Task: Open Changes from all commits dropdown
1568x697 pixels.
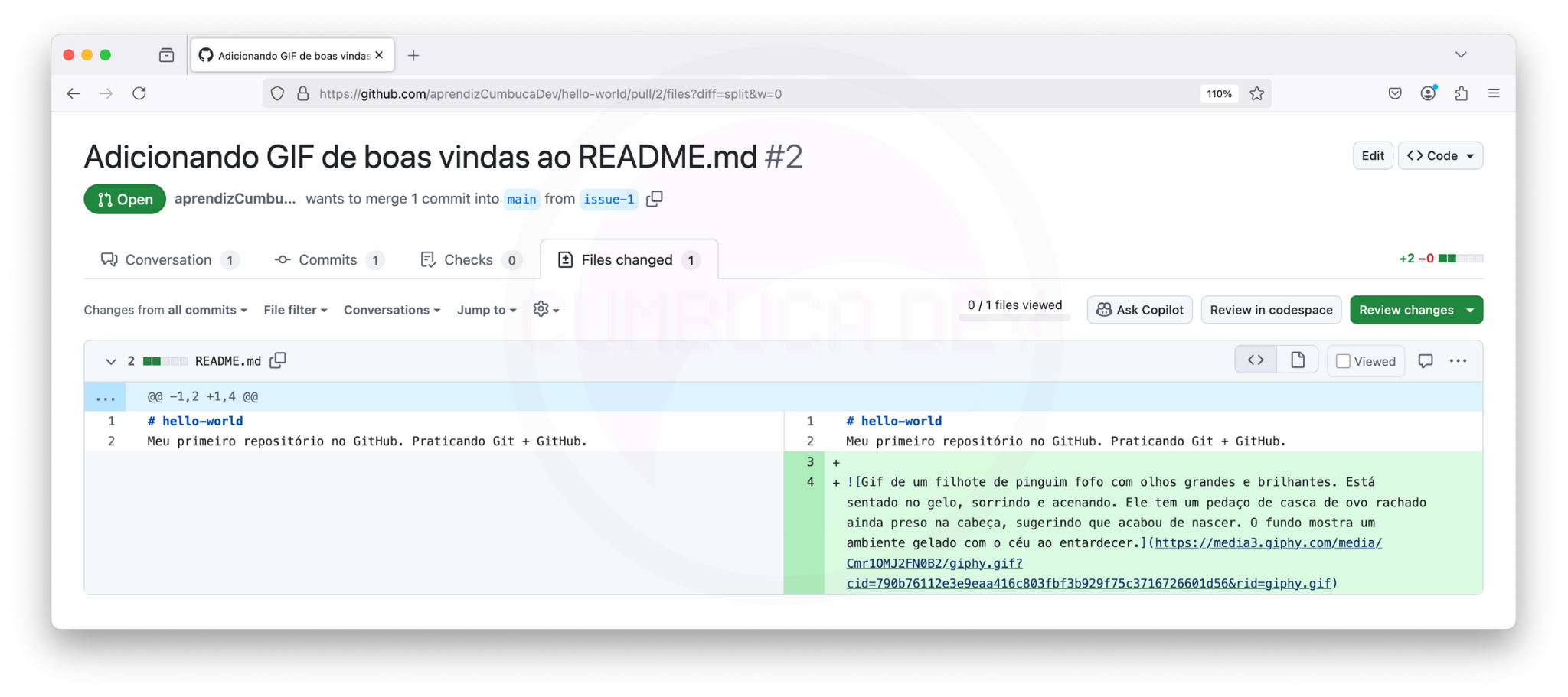Action: [x=165, y=310]
